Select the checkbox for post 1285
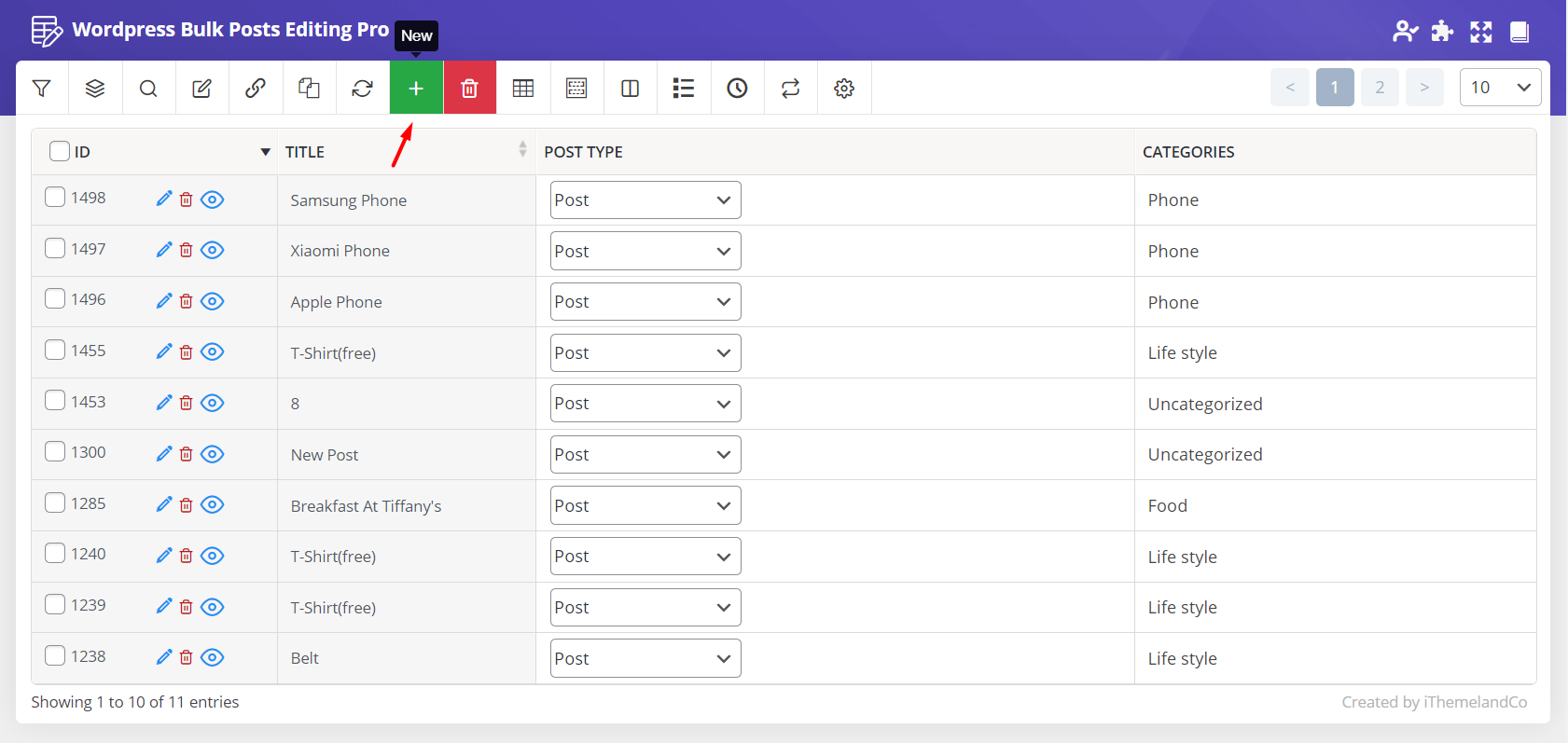1568x743 pixels. 55,502
